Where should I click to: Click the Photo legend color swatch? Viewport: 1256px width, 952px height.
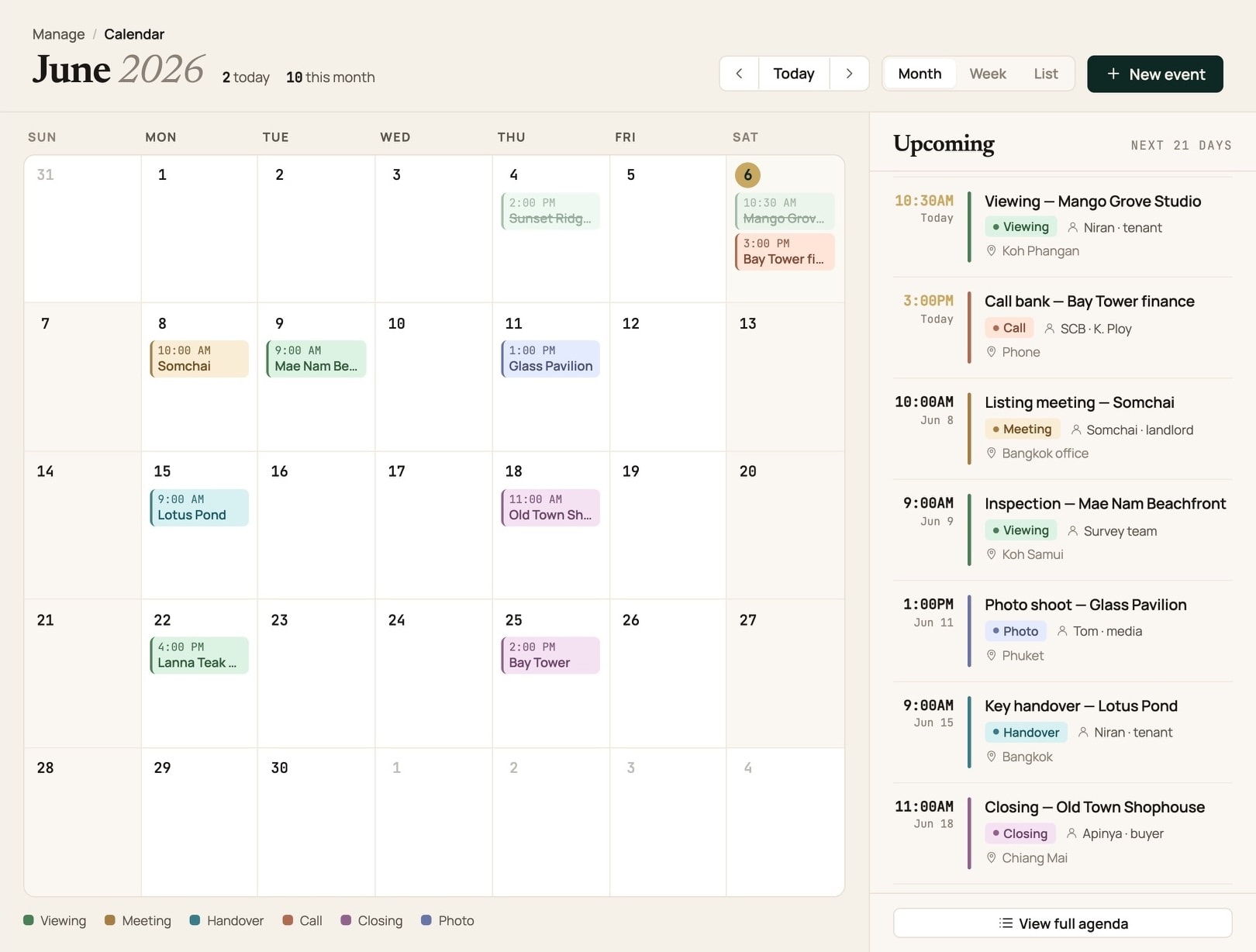(x=426, y=920)
